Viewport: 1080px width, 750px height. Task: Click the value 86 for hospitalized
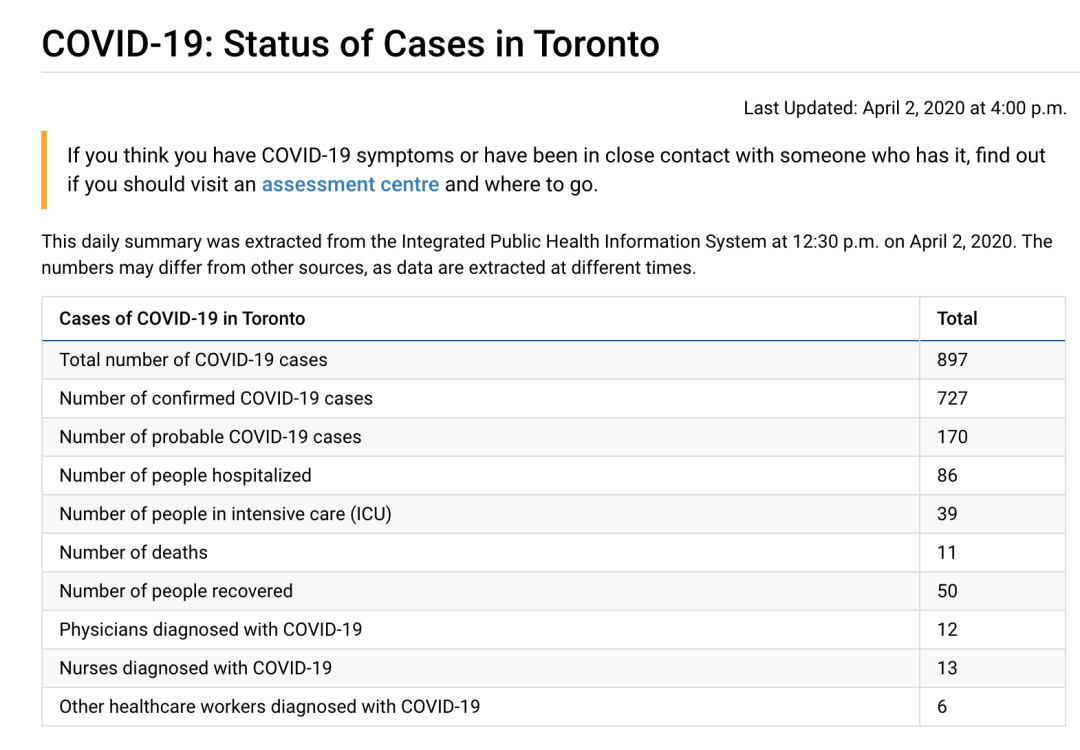(947, 475)
